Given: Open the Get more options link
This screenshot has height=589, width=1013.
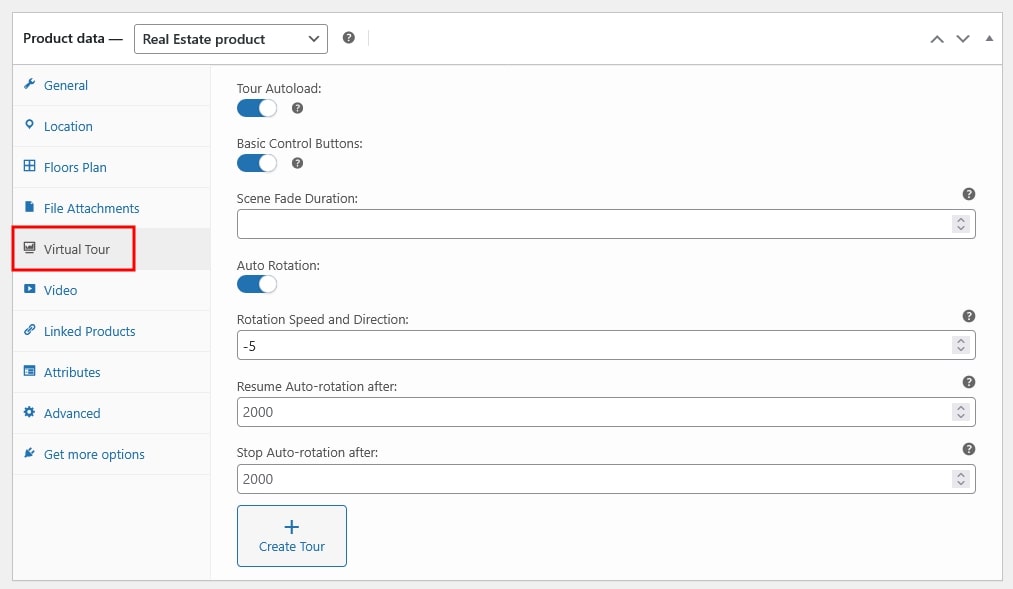Looking at the screenshot, I should (94, 454).
